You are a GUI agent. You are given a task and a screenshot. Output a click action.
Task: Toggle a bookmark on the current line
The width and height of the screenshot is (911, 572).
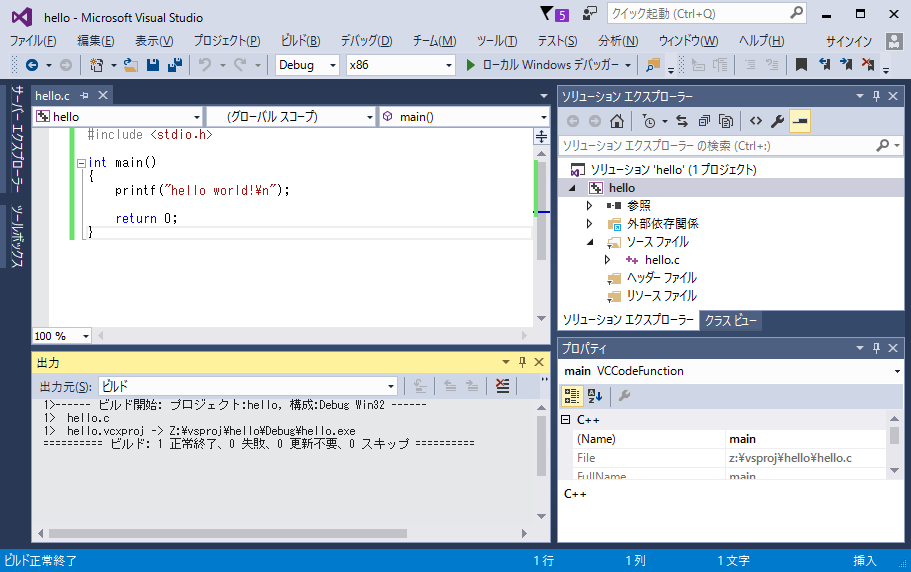801,64
